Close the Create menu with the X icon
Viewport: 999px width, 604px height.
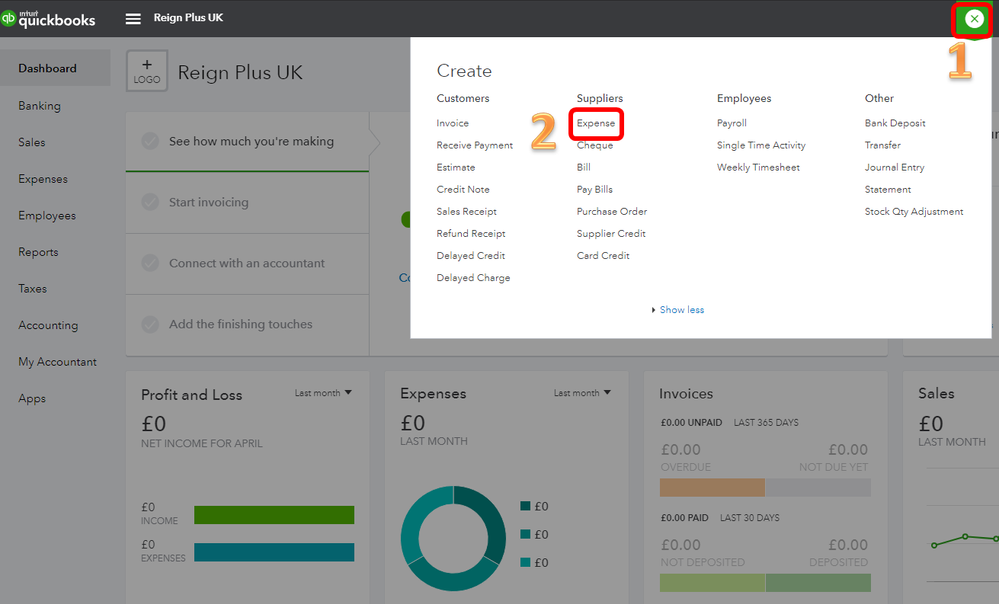click(974, 19)
